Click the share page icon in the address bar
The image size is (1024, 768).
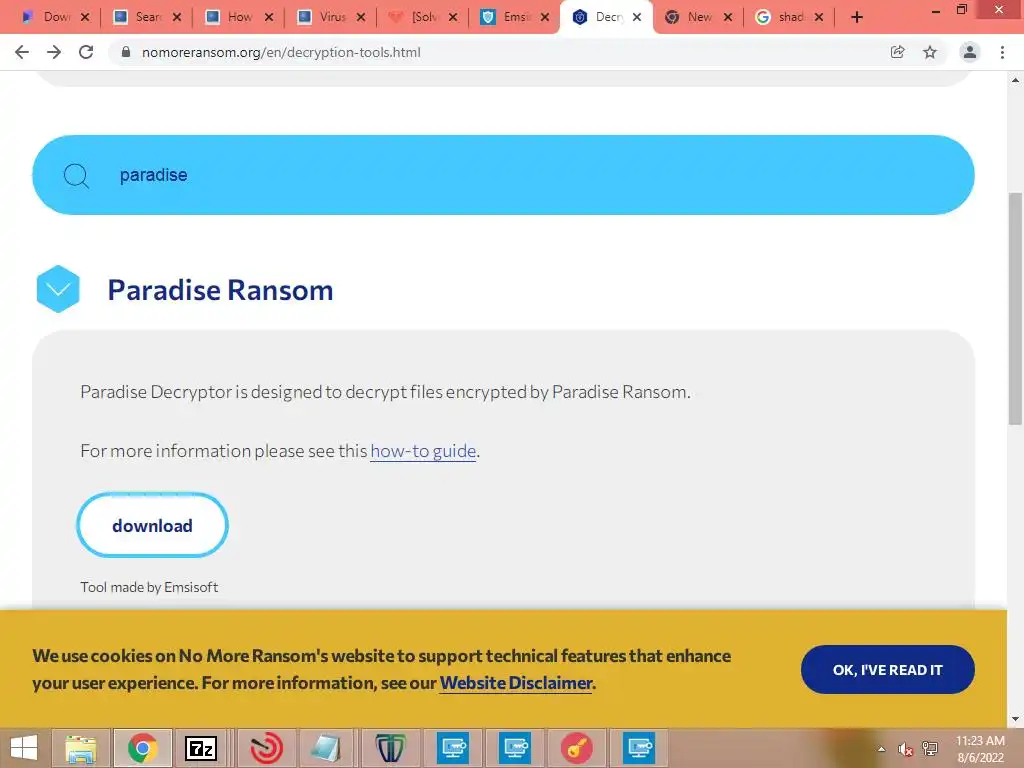[x=898, y=52]
